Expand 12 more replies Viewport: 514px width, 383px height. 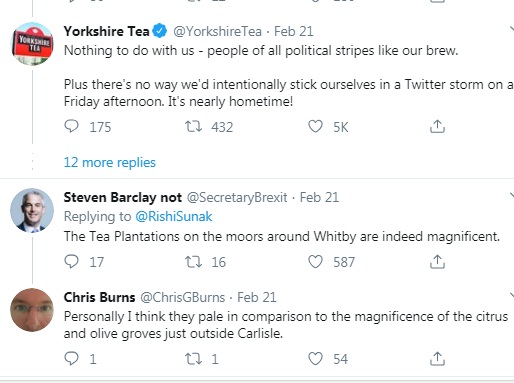(110, 163)
